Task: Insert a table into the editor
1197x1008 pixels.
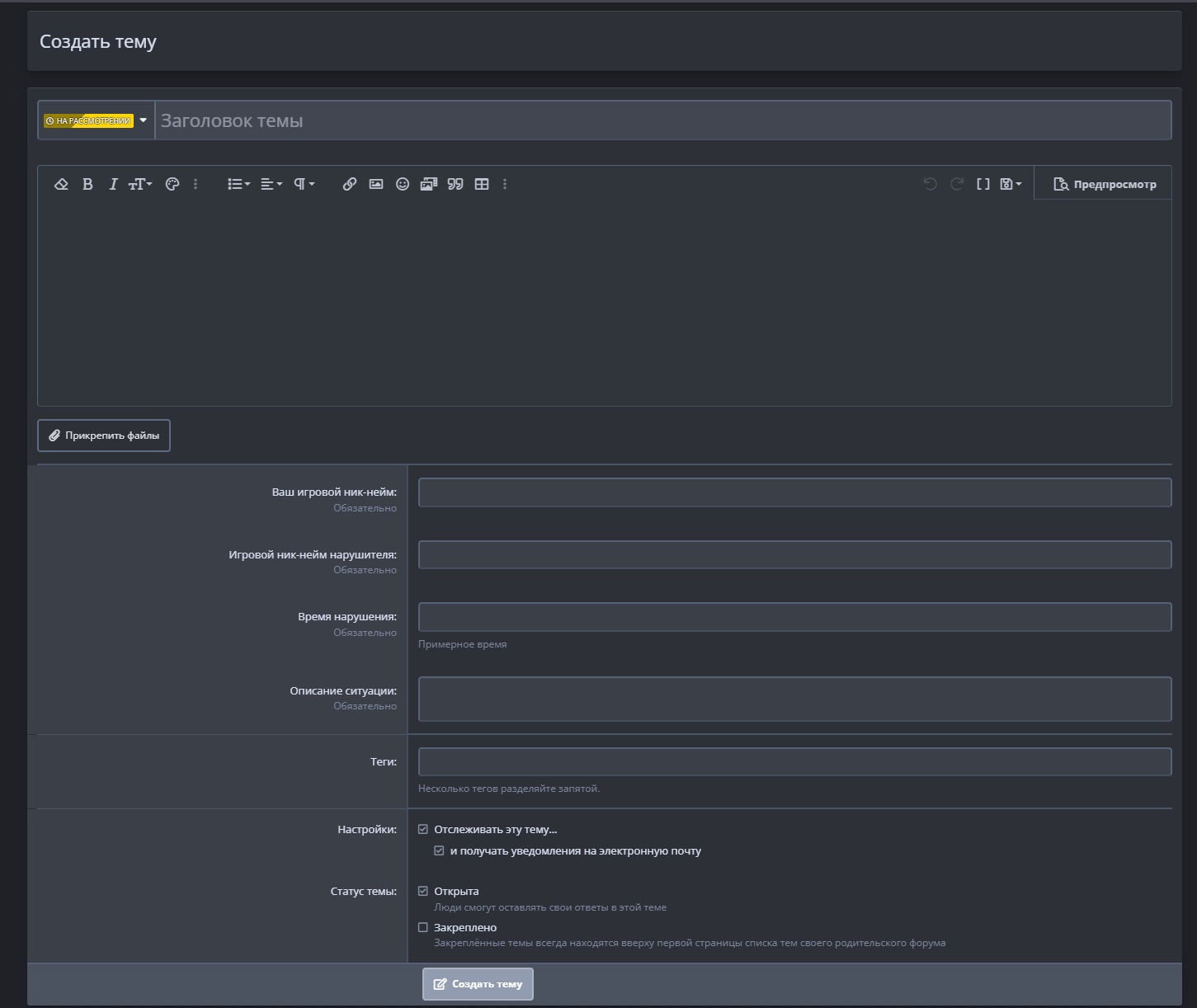Action: point(482,184)
